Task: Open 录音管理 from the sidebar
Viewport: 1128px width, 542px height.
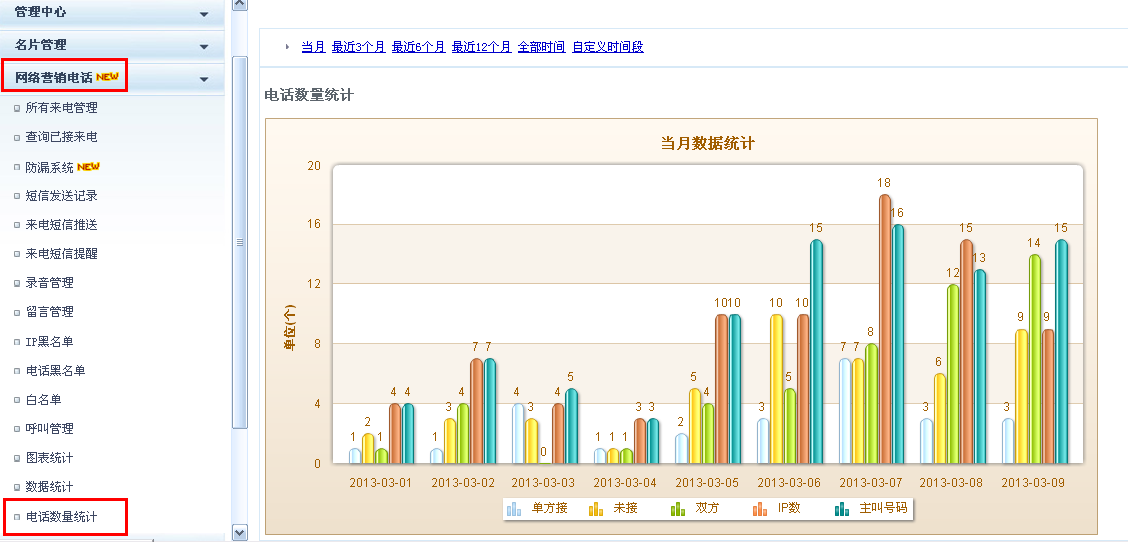Action: (x=49, y=283)
